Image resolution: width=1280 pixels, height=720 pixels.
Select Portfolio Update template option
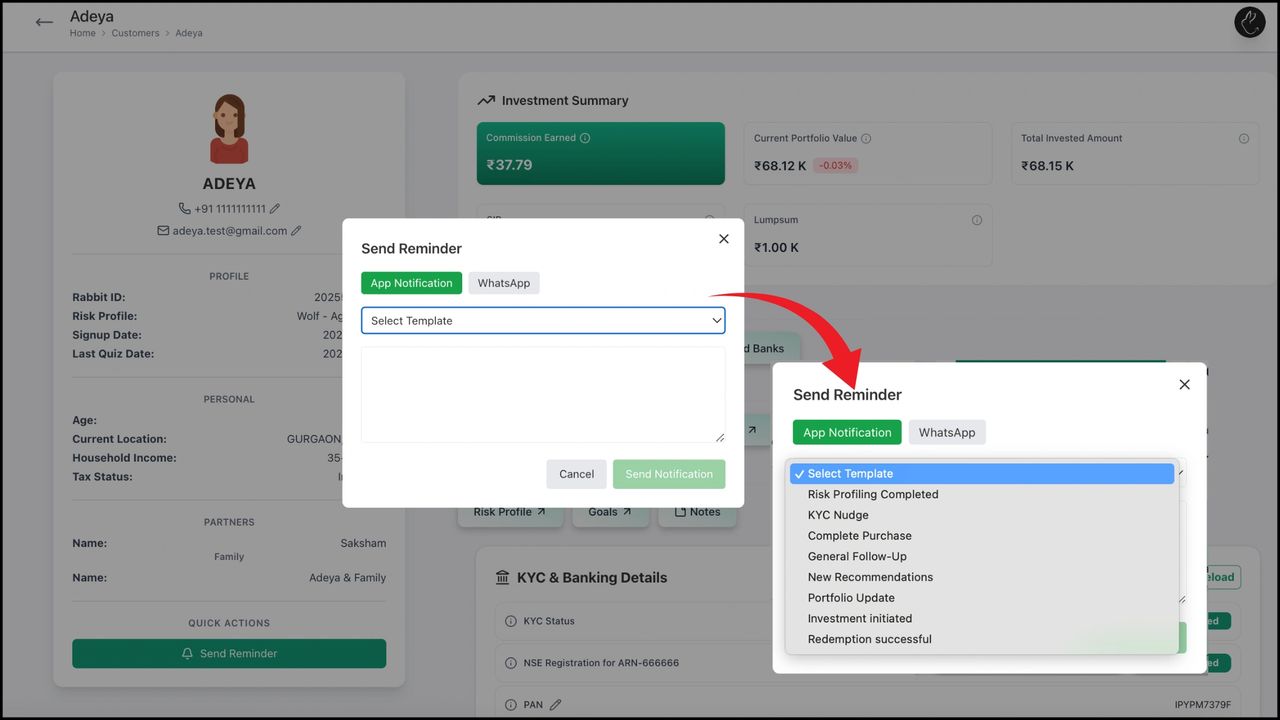pos(851,598)
